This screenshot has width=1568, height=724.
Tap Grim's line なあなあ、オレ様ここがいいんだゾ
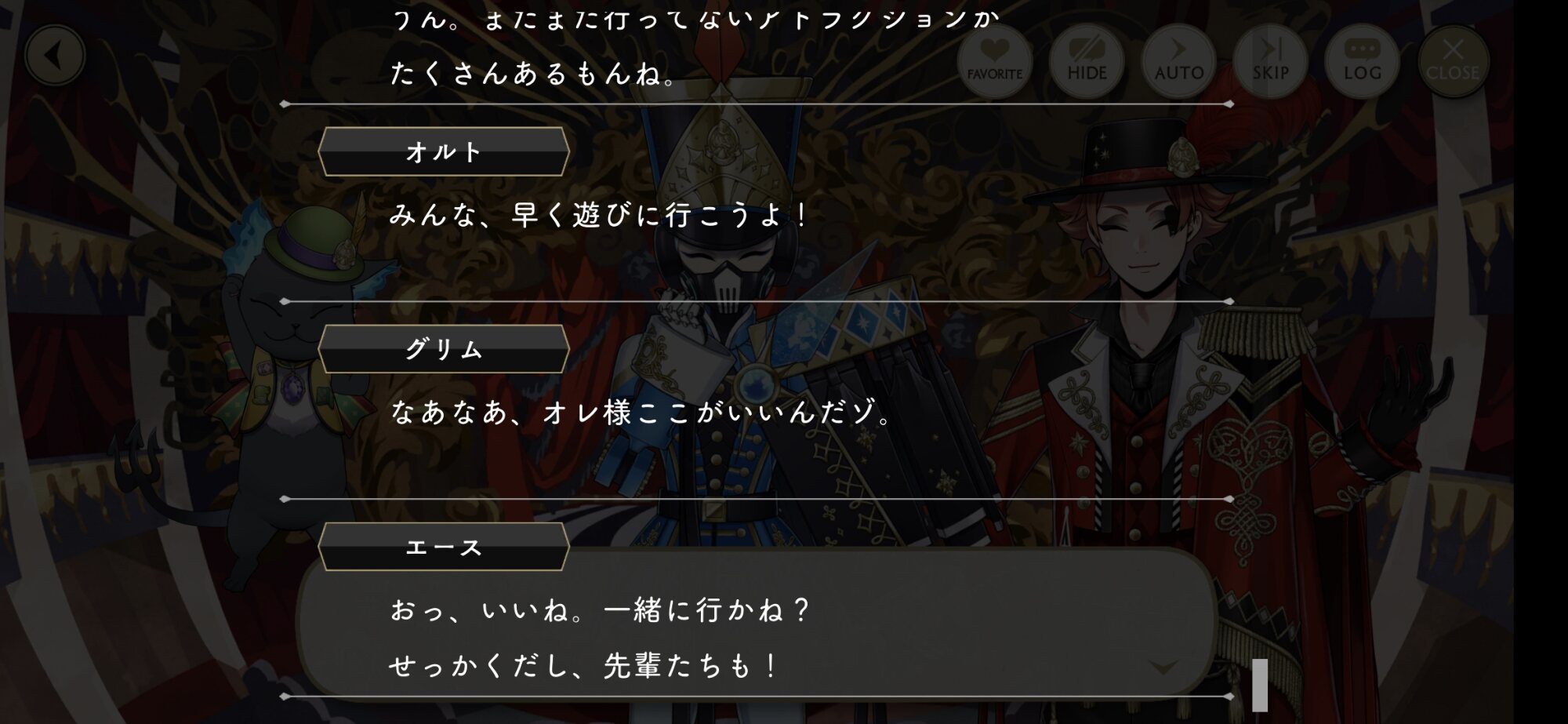click(x=641, y=413)
